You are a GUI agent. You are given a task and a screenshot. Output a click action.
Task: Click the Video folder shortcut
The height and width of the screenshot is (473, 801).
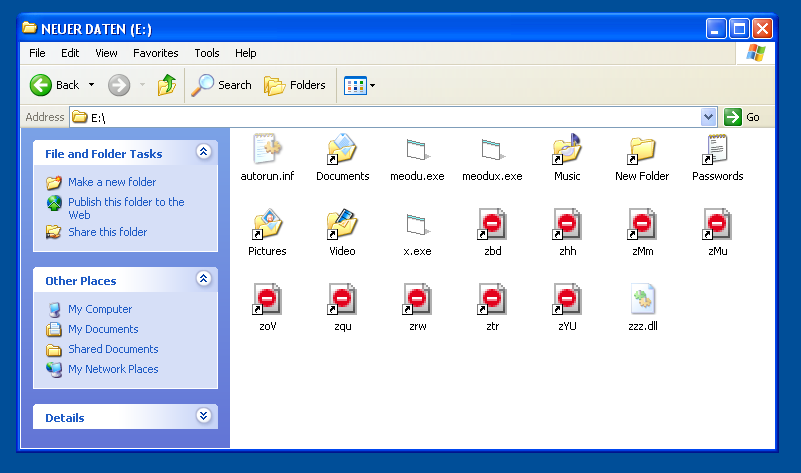342,225
